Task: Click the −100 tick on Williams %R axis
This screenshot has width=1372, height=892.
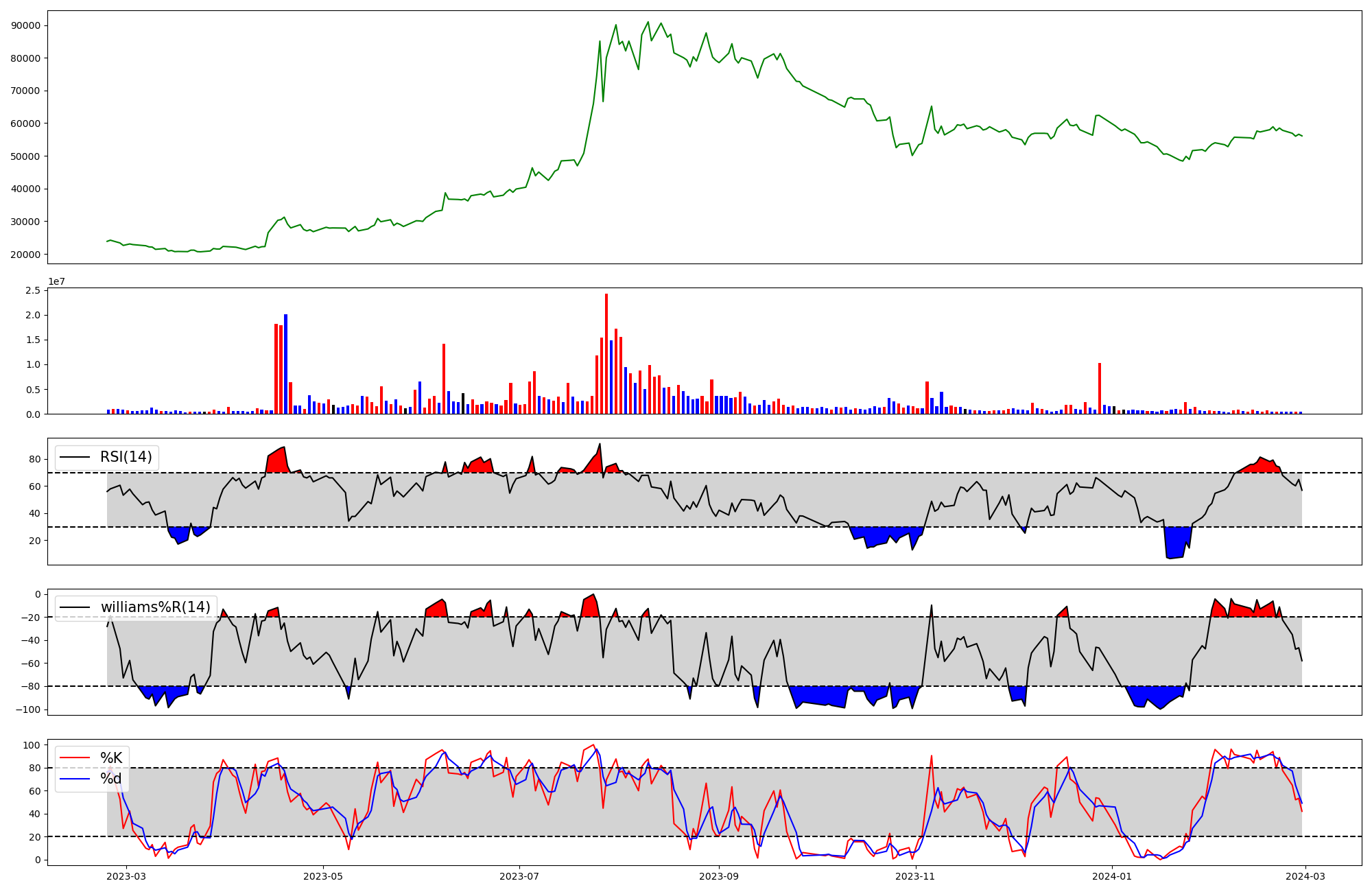Action: pyautogui.click(x=27, y=709)
